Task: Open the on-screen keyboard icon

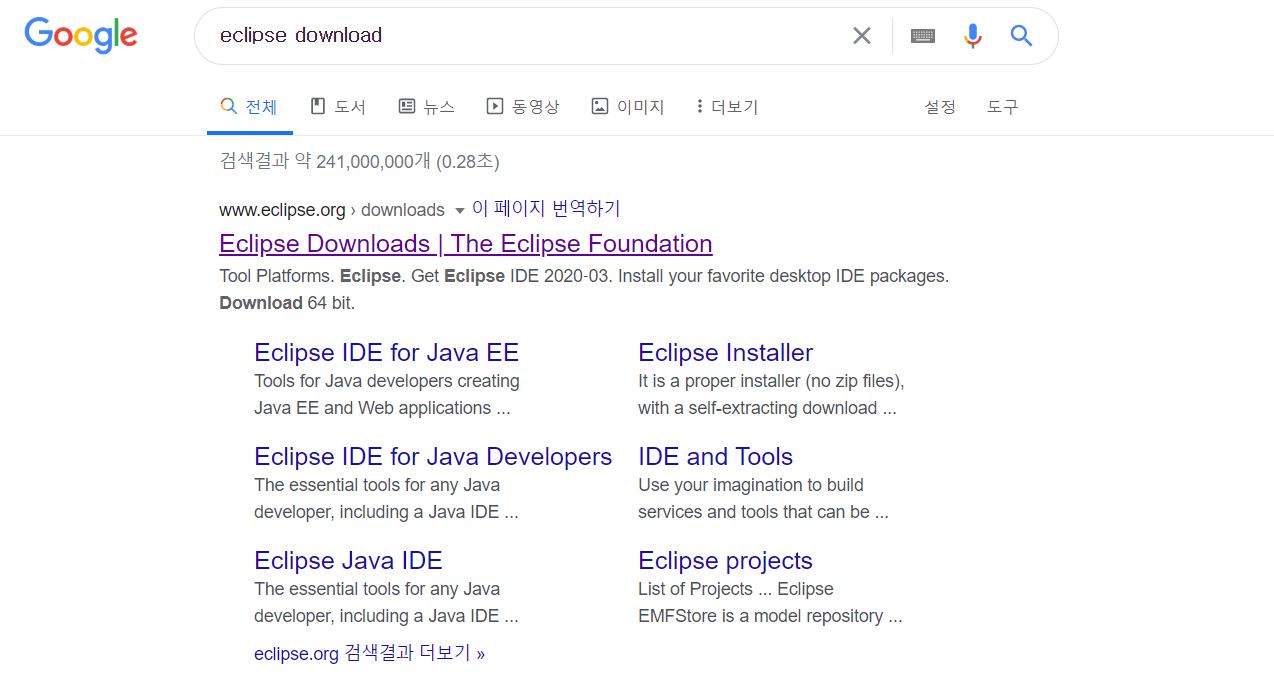Action: coord(923,36)
